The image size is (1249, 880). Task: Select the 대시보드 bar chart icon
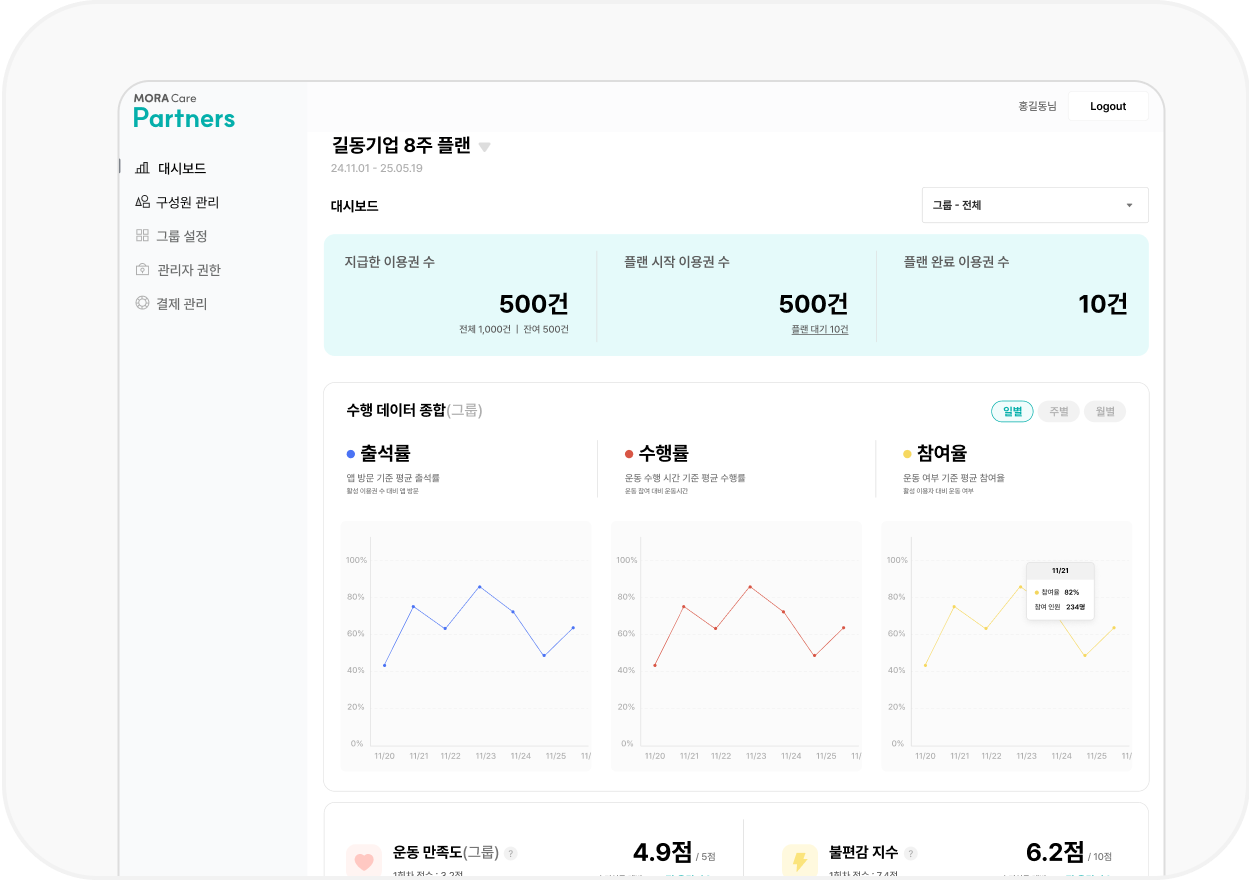point(142,167)
